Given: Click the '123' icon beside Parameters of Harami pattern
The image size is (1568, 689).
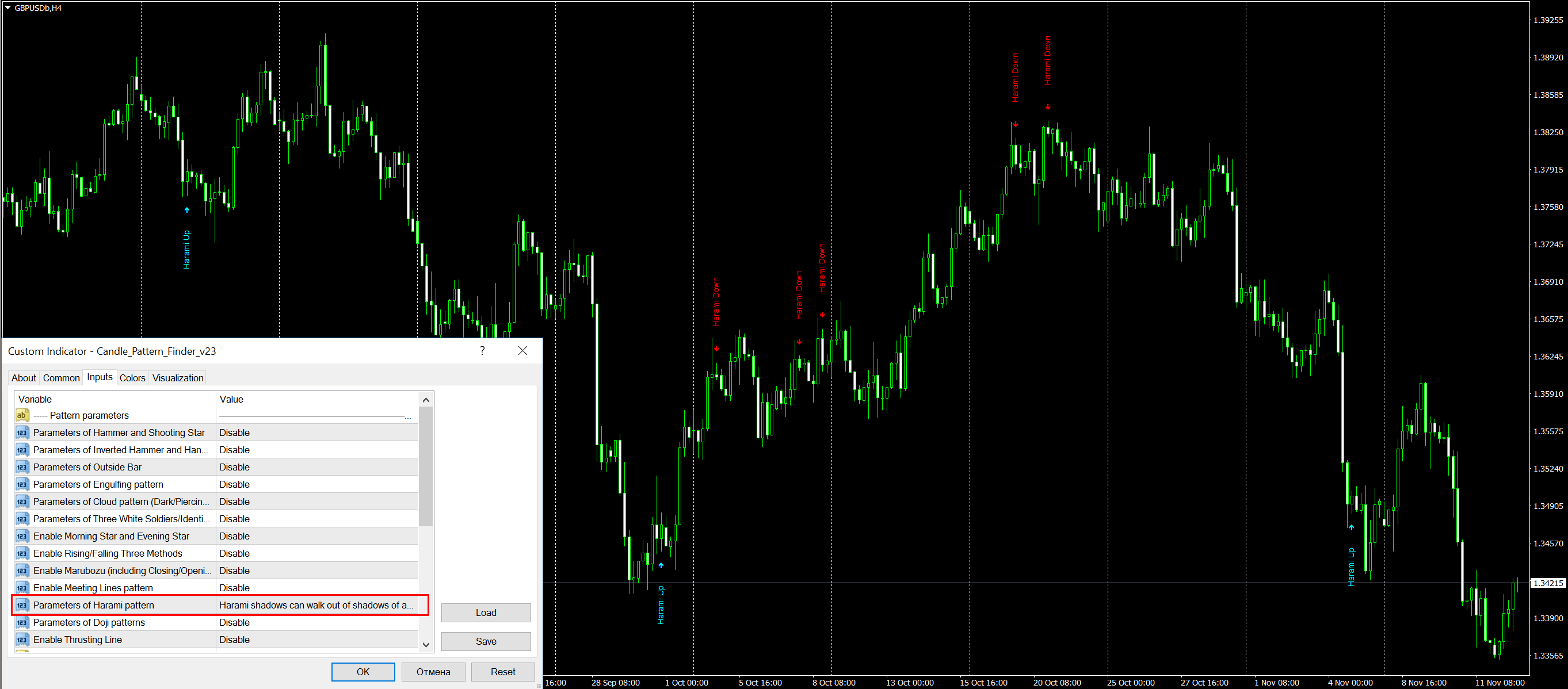Looking at the screenshot, I should [22, 605].
